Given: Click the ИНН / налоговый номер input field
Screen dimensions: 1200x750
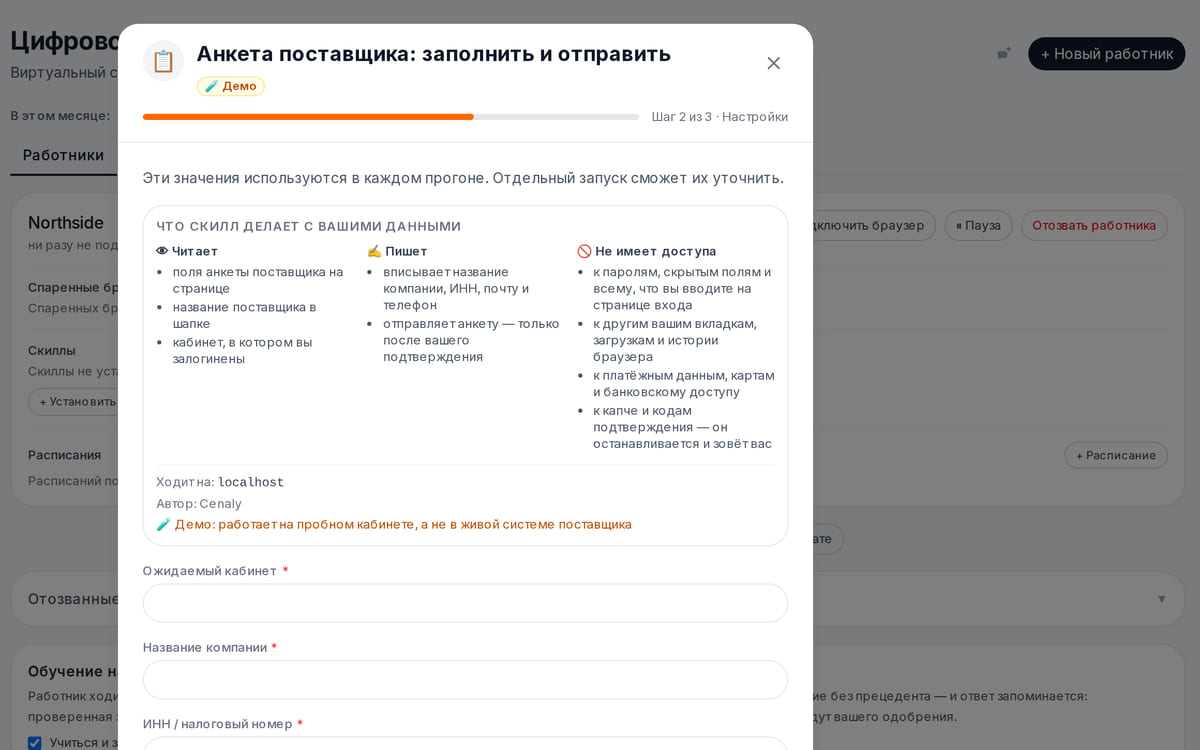Looking at the screenshot, I should [465, 743].
